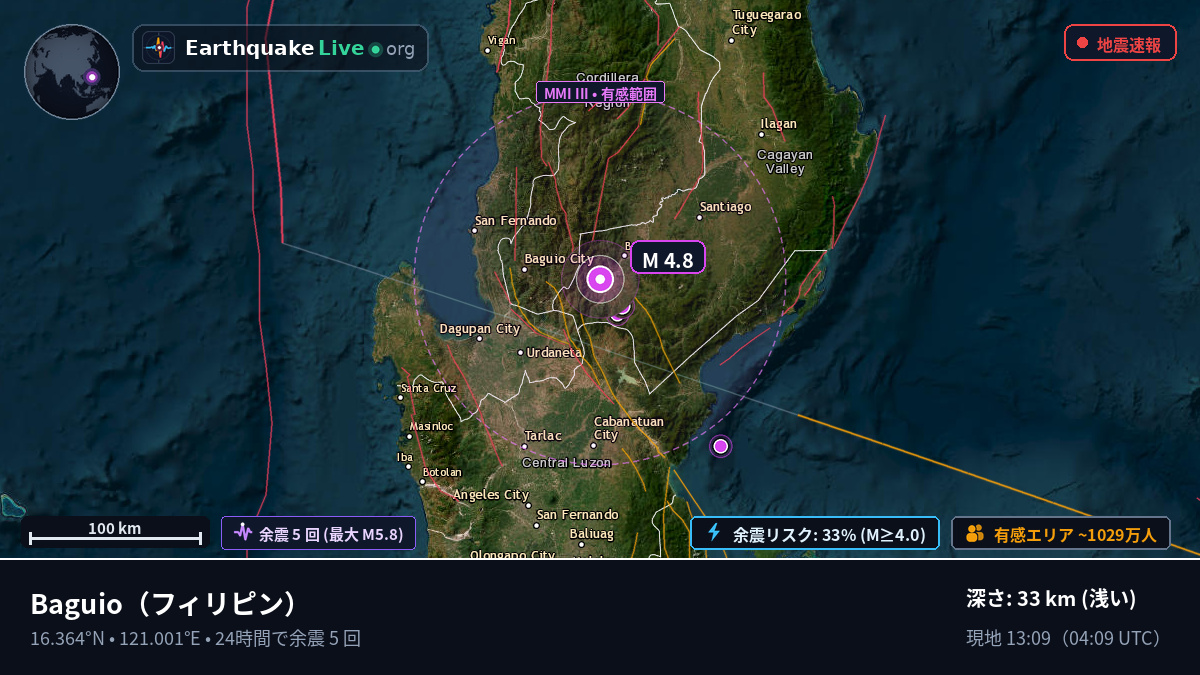This screenshot has height=675, width=1200.
Task: Click the 100 km scale bar
Action: 115,533
